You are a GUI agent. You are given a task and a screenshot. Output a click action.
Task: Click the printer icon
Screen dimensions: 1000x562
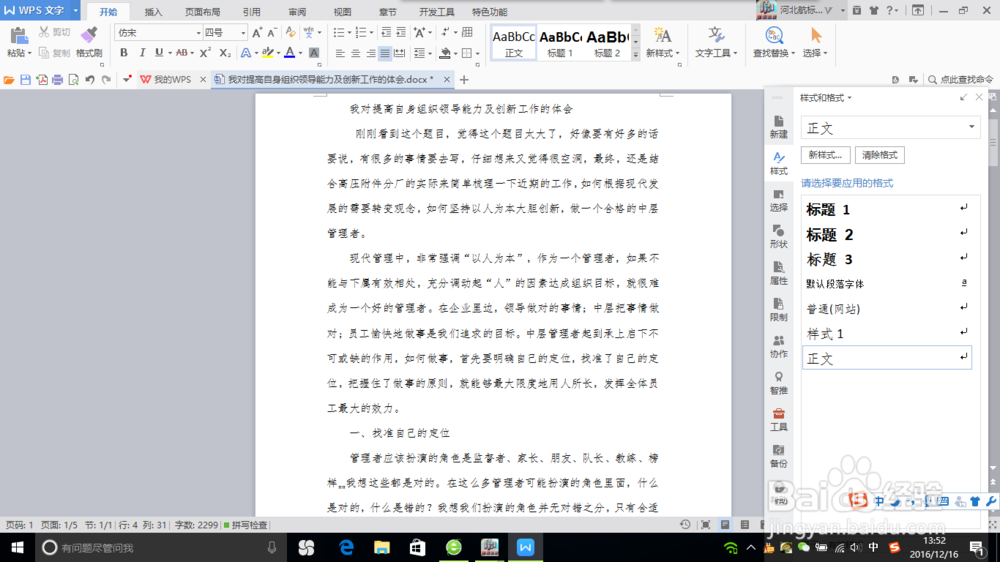57,80
